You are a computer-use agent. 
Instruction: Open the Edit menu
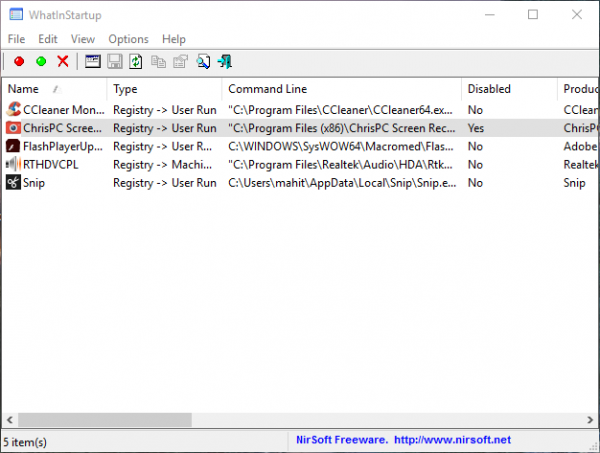[48, 39]
